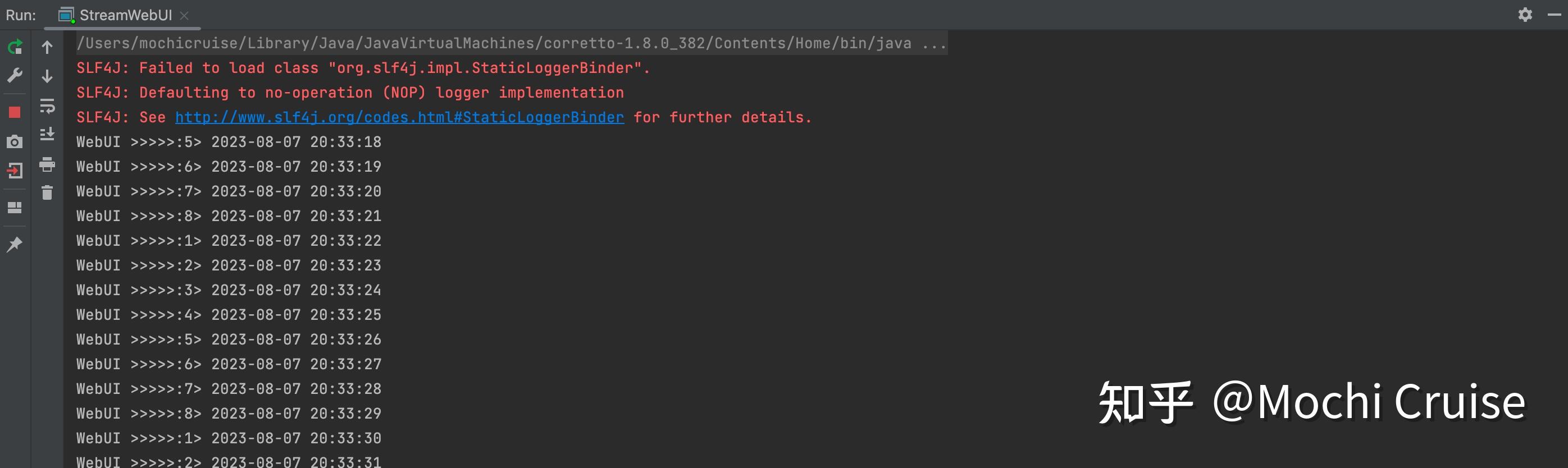Enable scroll to end of output
The width and height of the screenshot is (1568, 468).
[x=47, y=135]
